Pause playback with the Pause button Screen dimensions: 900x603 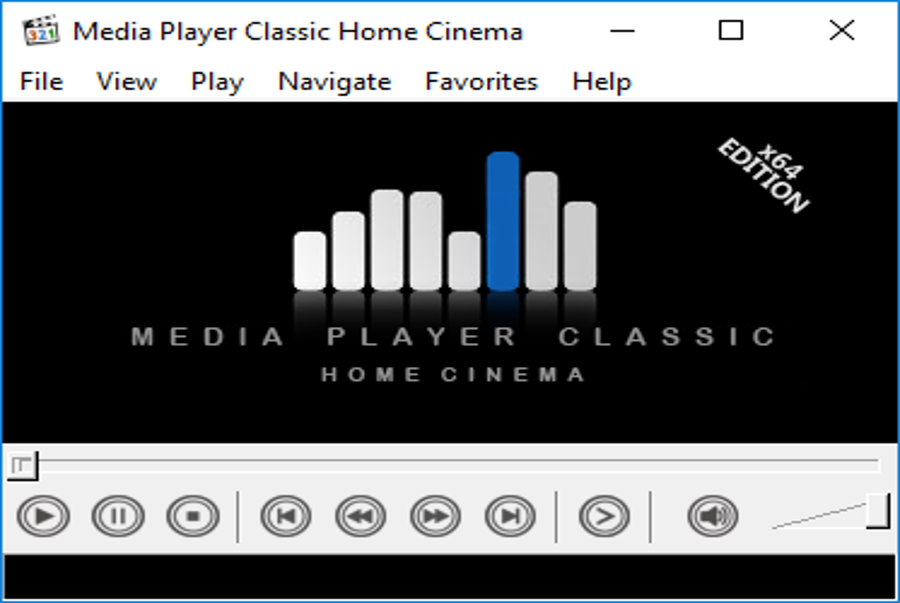[118, 516]
